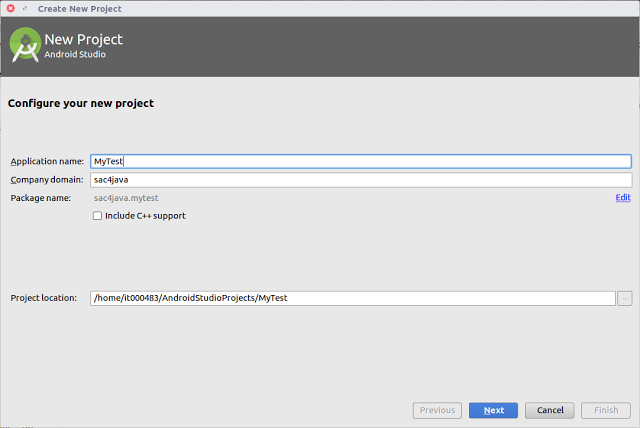Image resolution: width=640 pixels, height=428 pixels.
Task: Cancel the new project wizard
Action: (549, 410)
